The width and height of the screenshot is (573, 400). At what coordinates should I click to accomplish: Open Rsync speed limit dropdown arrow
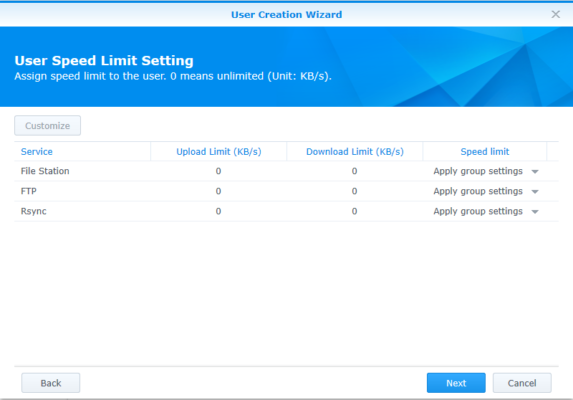click(535, 212)
